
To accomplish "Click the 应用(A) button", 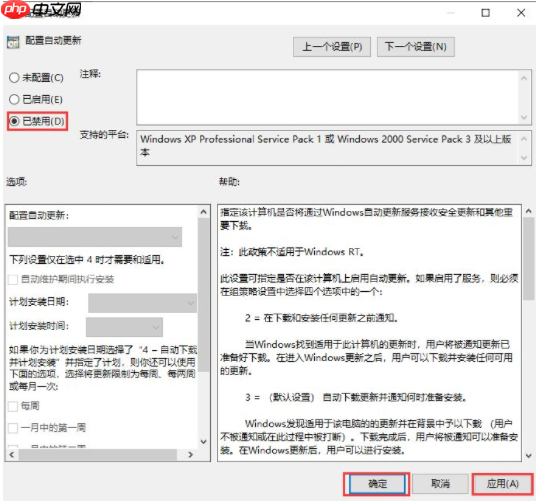I will tap(503, 484).
